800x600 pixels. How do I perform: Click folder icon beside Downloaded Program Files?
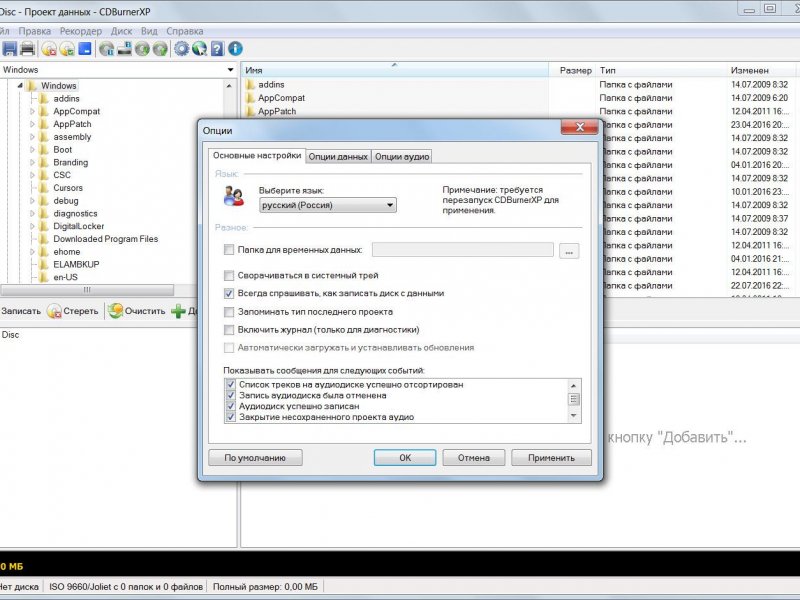click(x=44, y=239)
